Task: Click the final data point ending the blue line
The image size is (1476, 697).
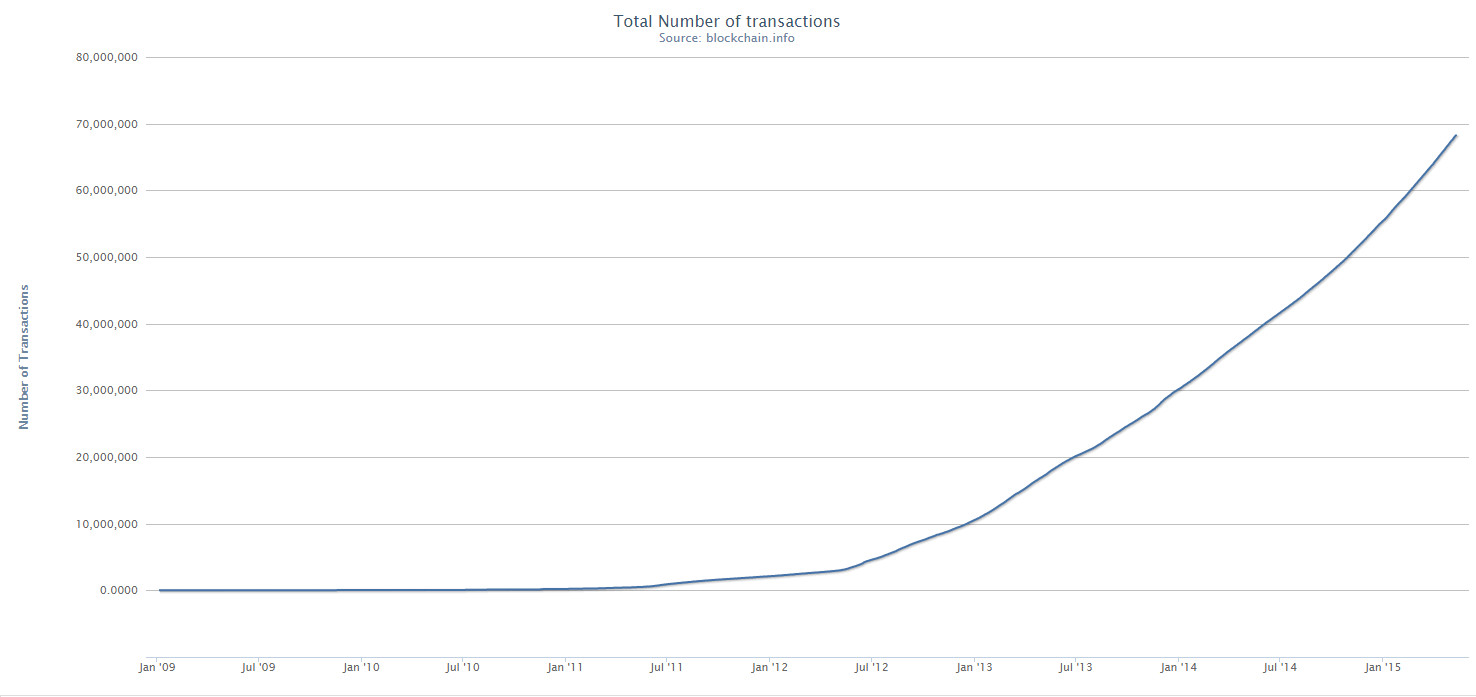Action: [x=1455, y=135]
